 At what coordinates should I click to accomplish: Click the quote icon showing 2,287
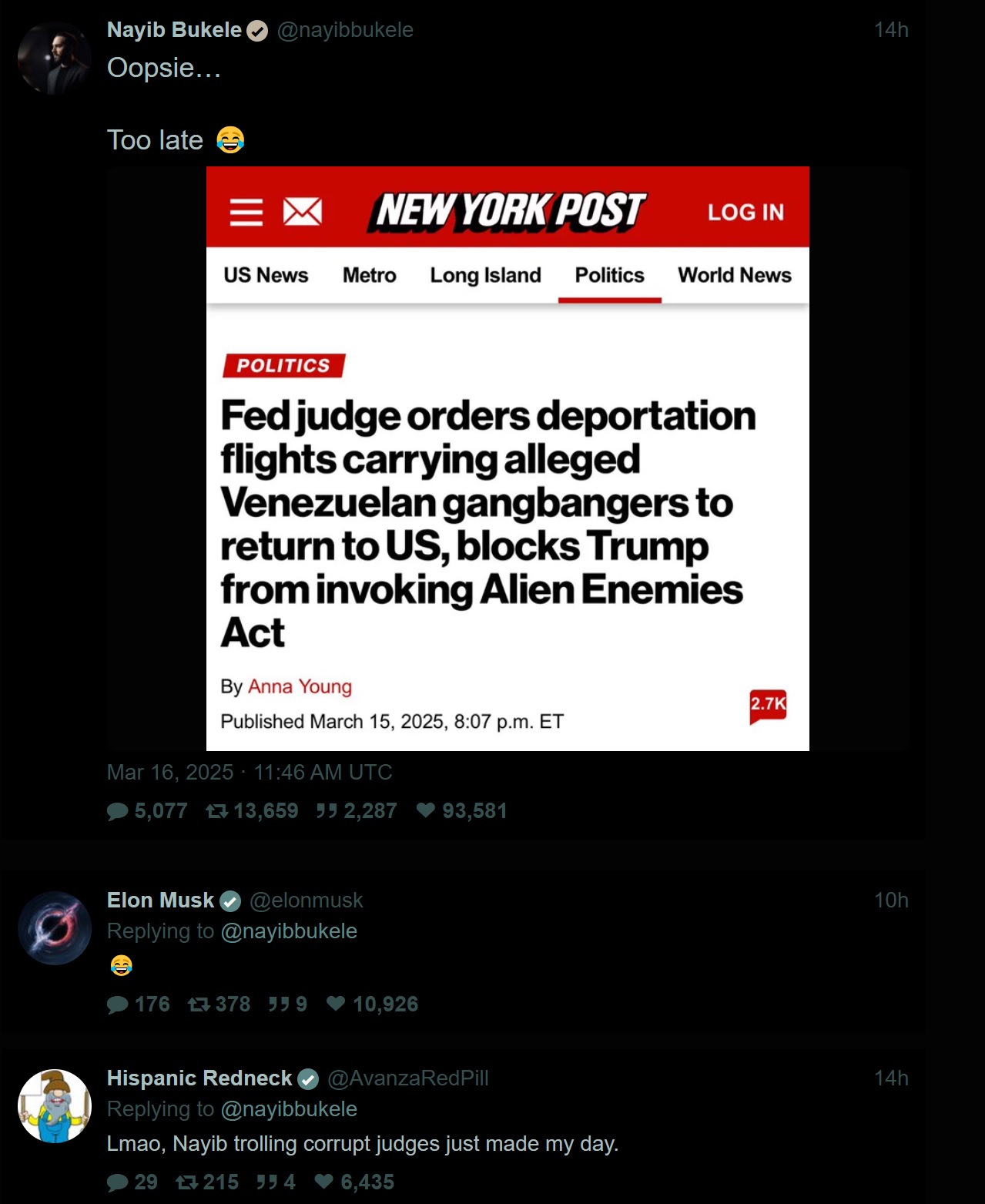[x=327, y=811]
